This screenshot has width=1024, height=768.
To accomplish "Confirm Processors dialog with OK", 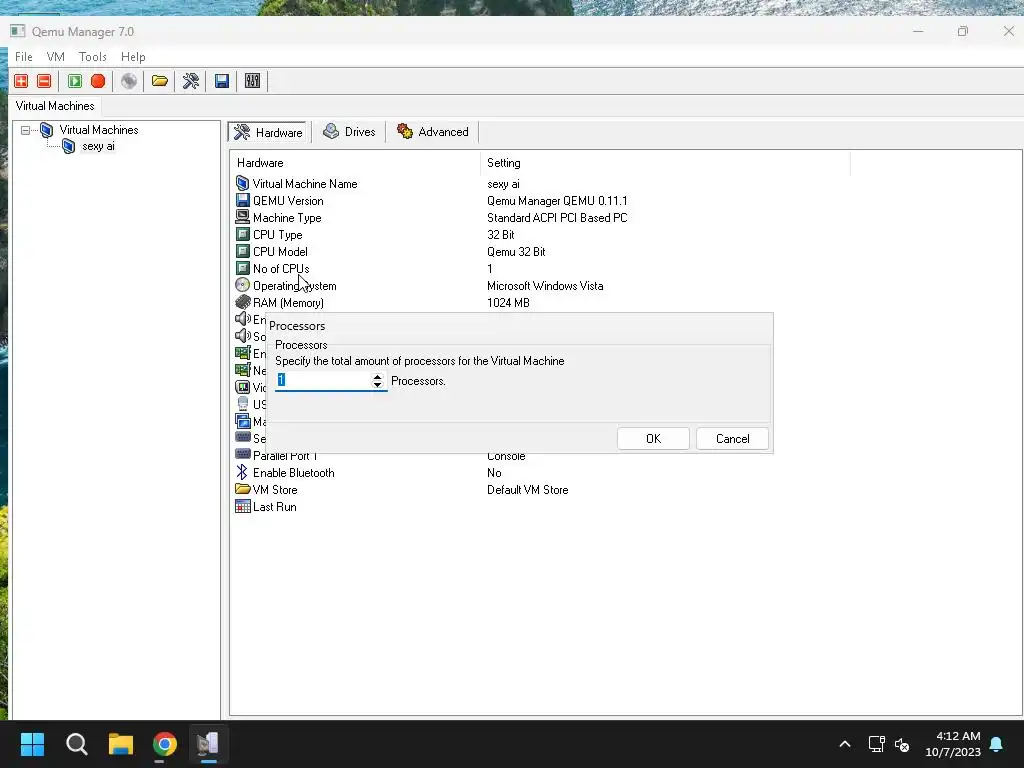I will 653,439.
